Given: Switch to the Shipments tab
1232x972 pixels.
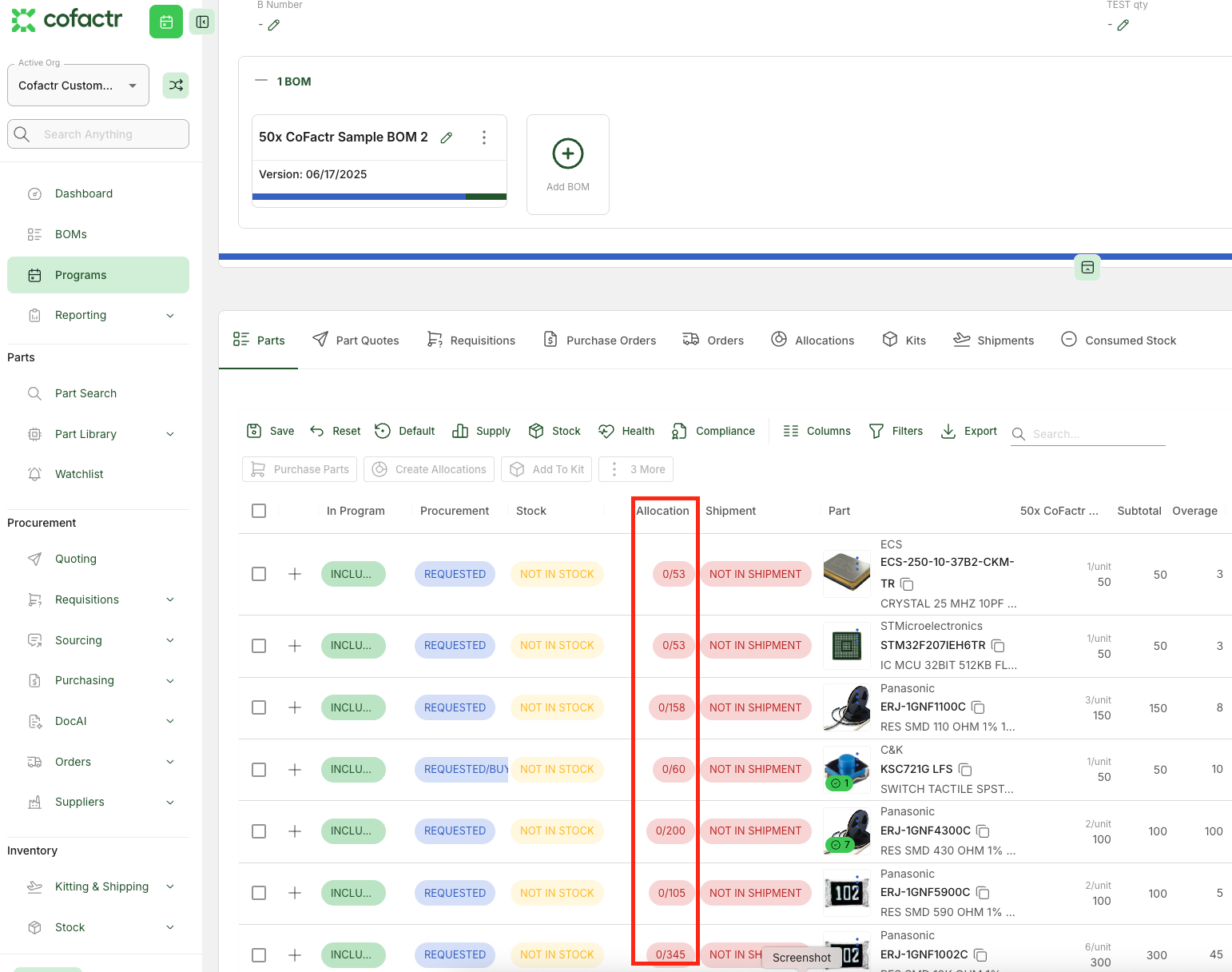Looking at the screenshot, I should tap(993, 341).
